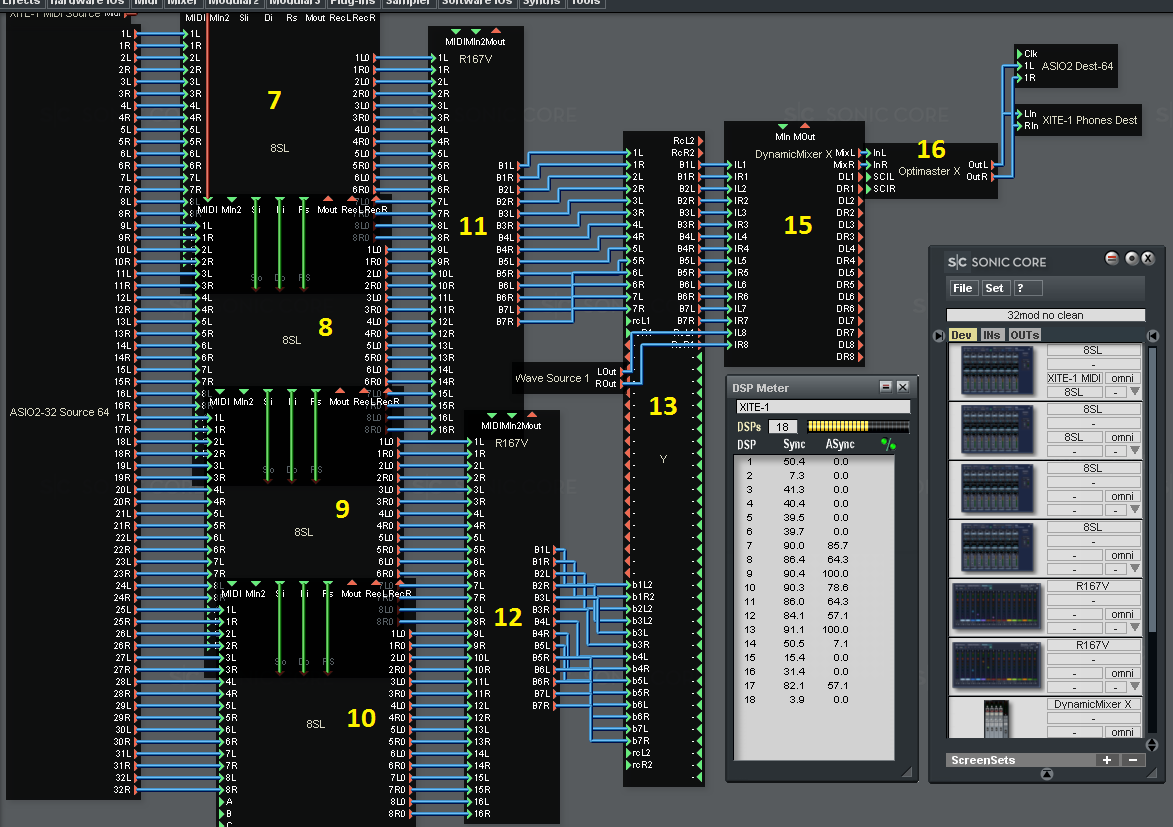The height and width of the screenshot is (827, 1173).
Task: Click the skip-back arrow icon right of OUTs tab
Action: coord(1153,336)
